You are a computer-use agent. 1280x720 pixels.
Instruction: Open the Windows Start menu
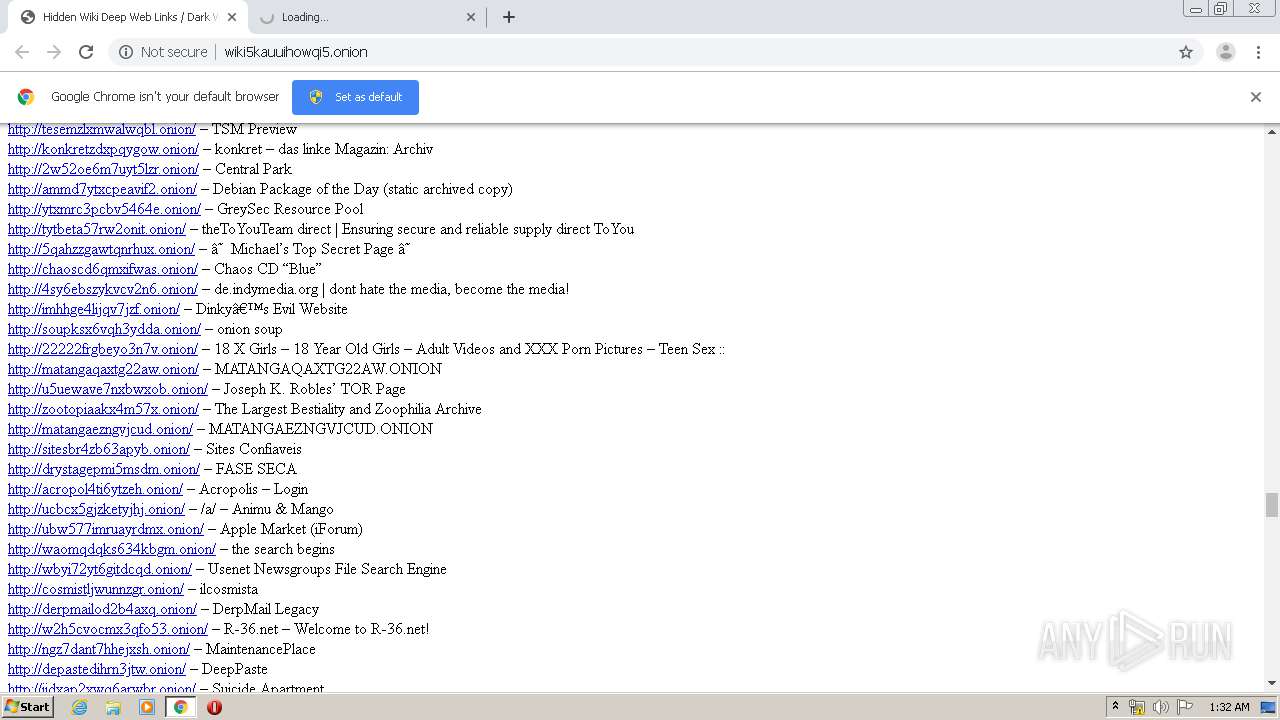[x=27, y=707]
